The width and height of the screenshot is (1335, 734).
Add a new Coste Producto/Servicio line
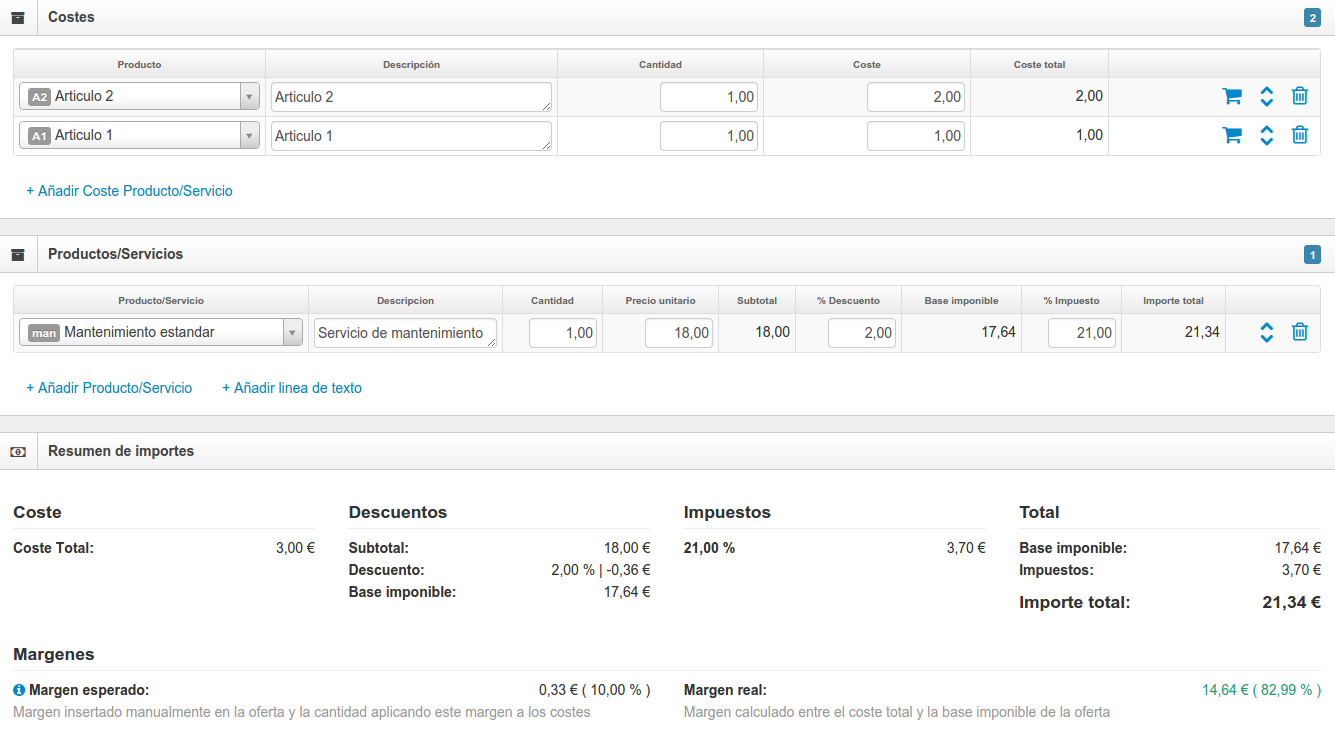(x=129, y=190)
